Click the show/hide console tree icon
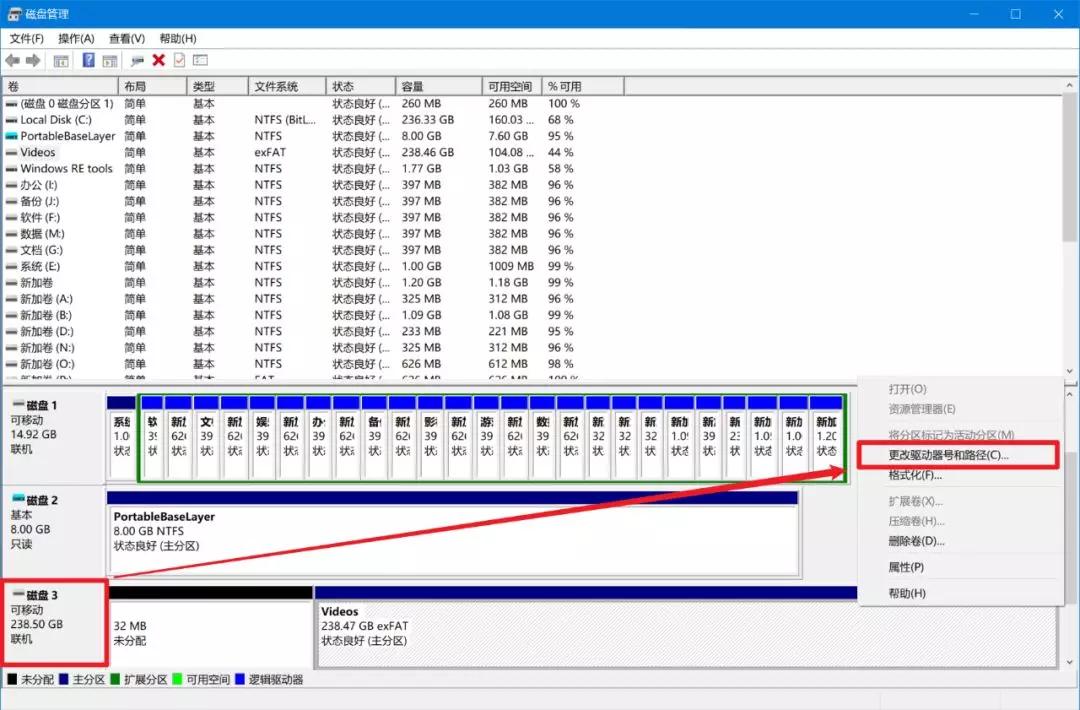 point(61,61)
